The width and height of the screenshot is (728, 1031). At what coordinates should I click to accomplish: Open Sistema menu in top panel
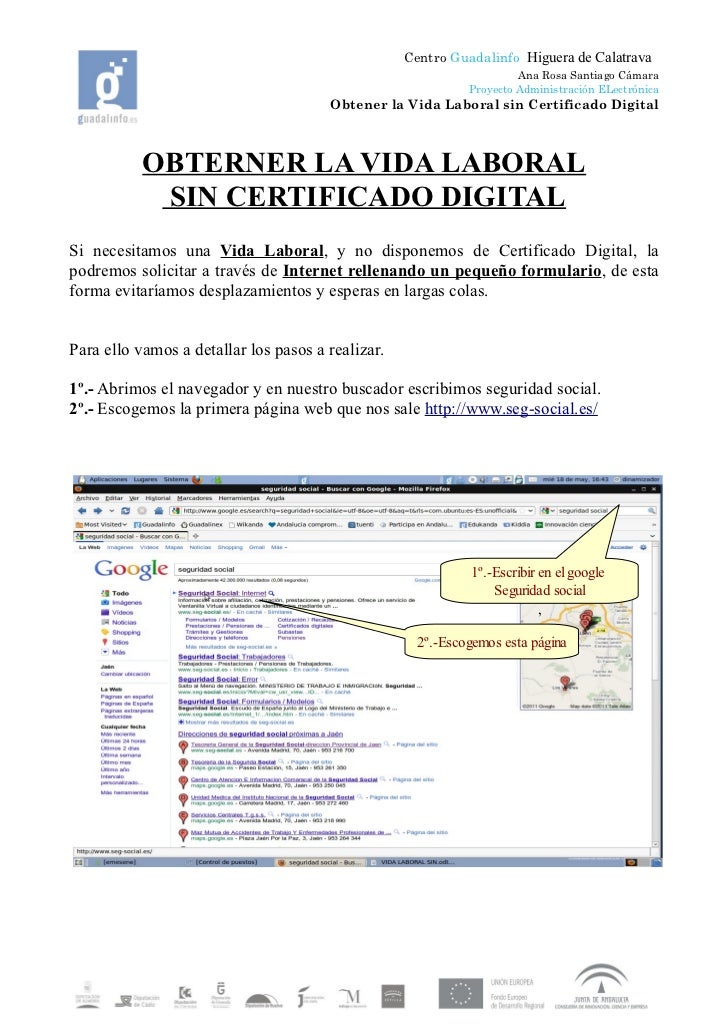[x=176, y=479]
